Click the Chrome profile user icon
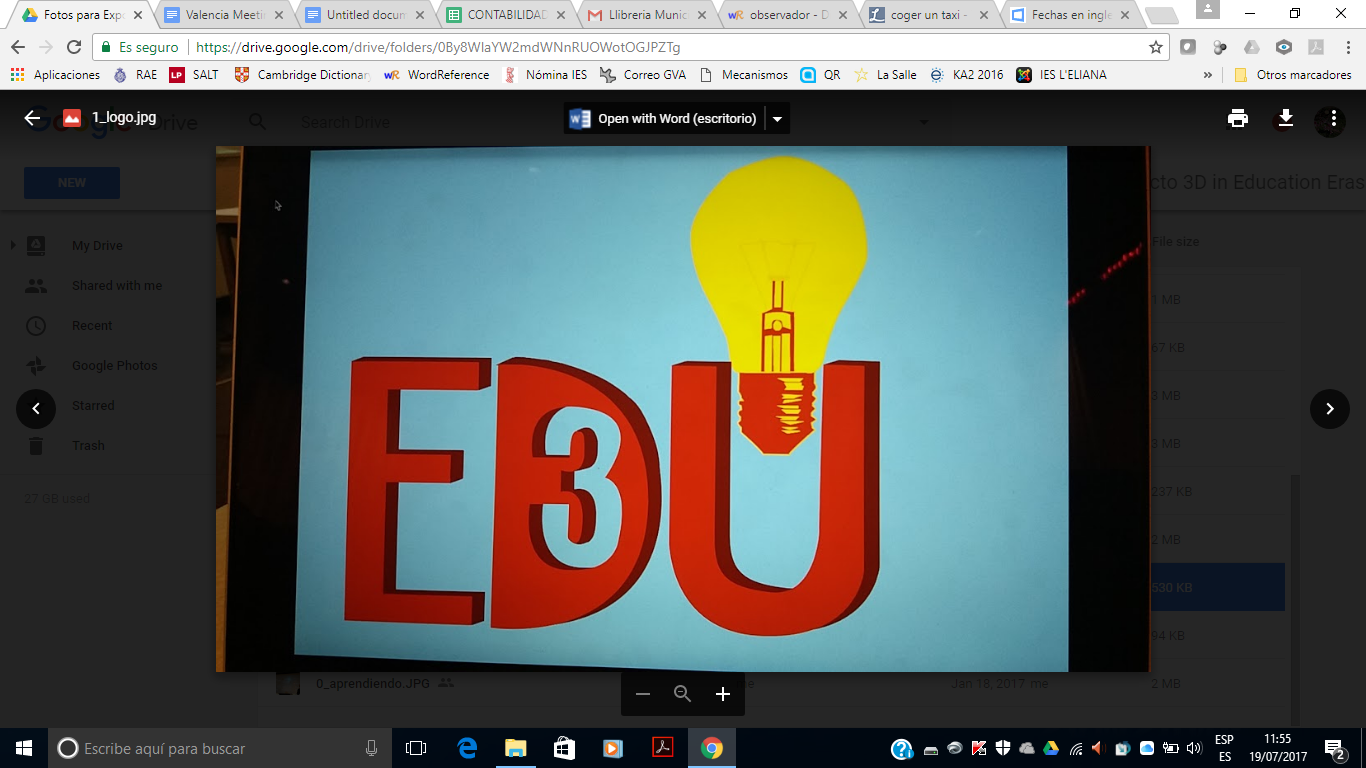This screenshot has width=1366, height=768. click(x=1208, y=9)
